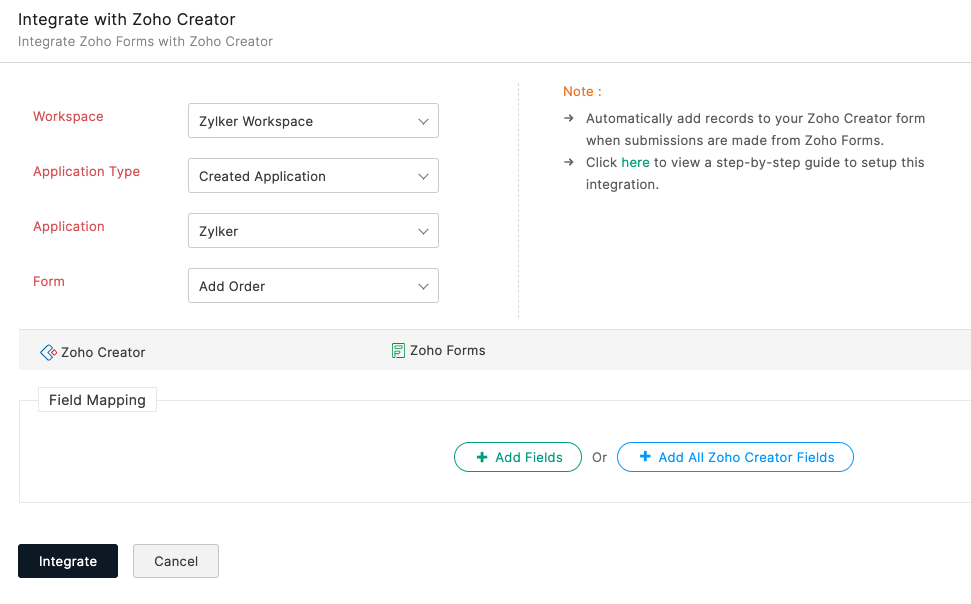This screenshot has width=971, height=604.
Task: Click the 'Integrate with Zoho Creator' title
Action: point(127,19)
